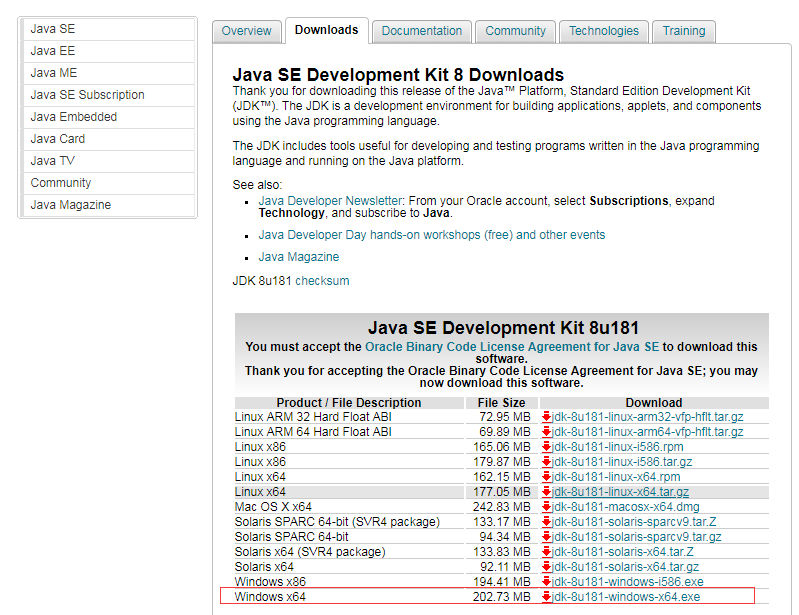Click download arrow beside solaris-sparcv9.tar.gz
The width and height of the screenshot is (799, 615).
coord(546,537)
